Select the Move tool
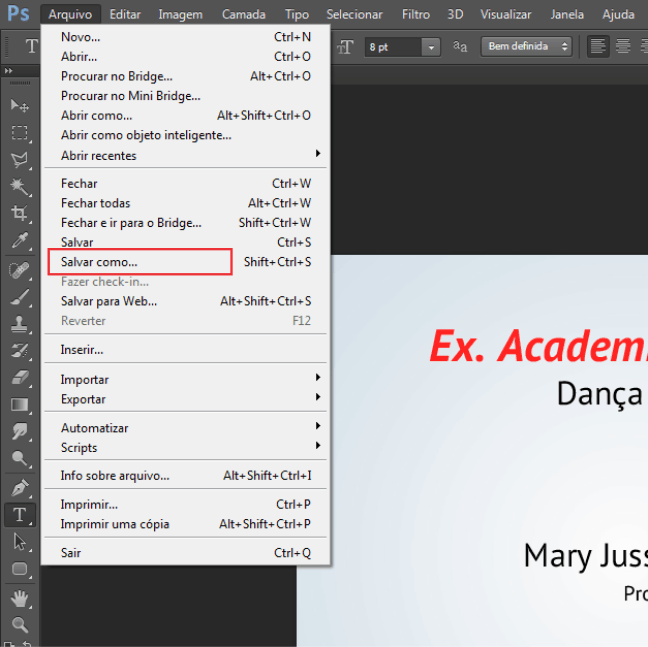Screen dimensions: 648x647 pyautogui.click(x=19, y=106)
